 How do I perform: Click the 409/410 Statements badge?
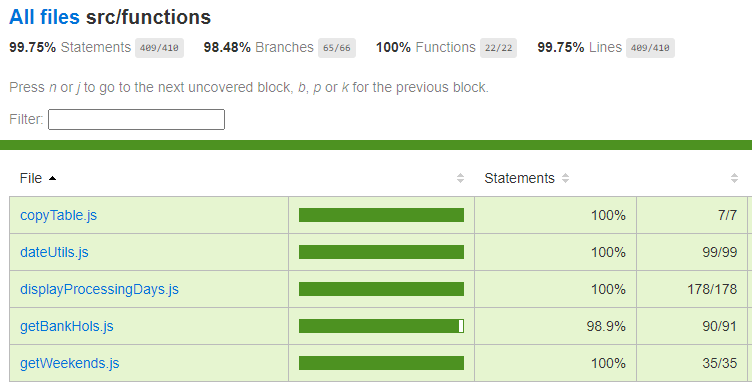coord(159,48)
